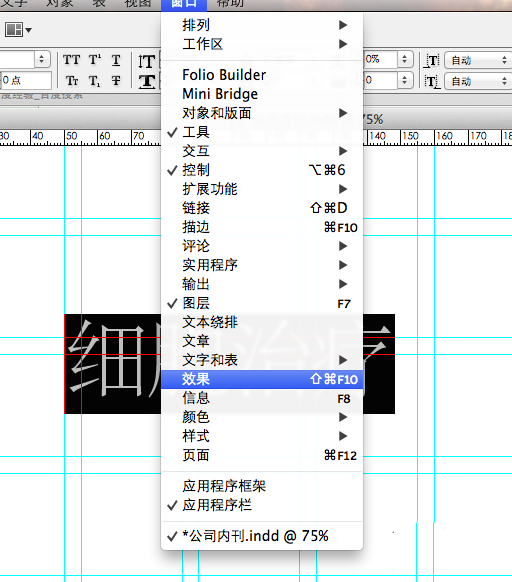Expand the 扩展功能 submenu
Viewport: 512px width, 582px height.
pos(262,189)
